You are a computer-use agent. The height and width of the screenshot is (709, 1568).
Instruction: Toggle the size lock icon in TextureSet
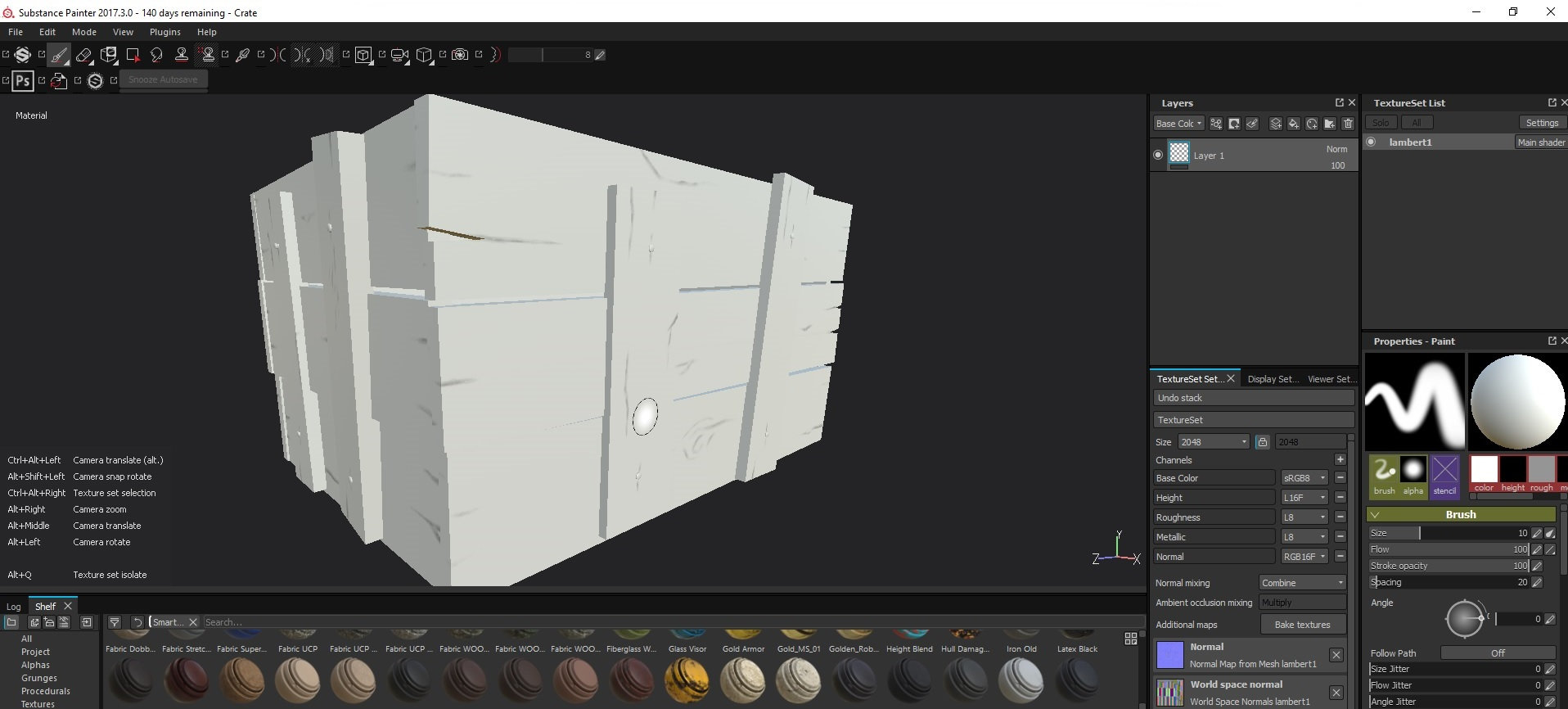(1263, 442)
